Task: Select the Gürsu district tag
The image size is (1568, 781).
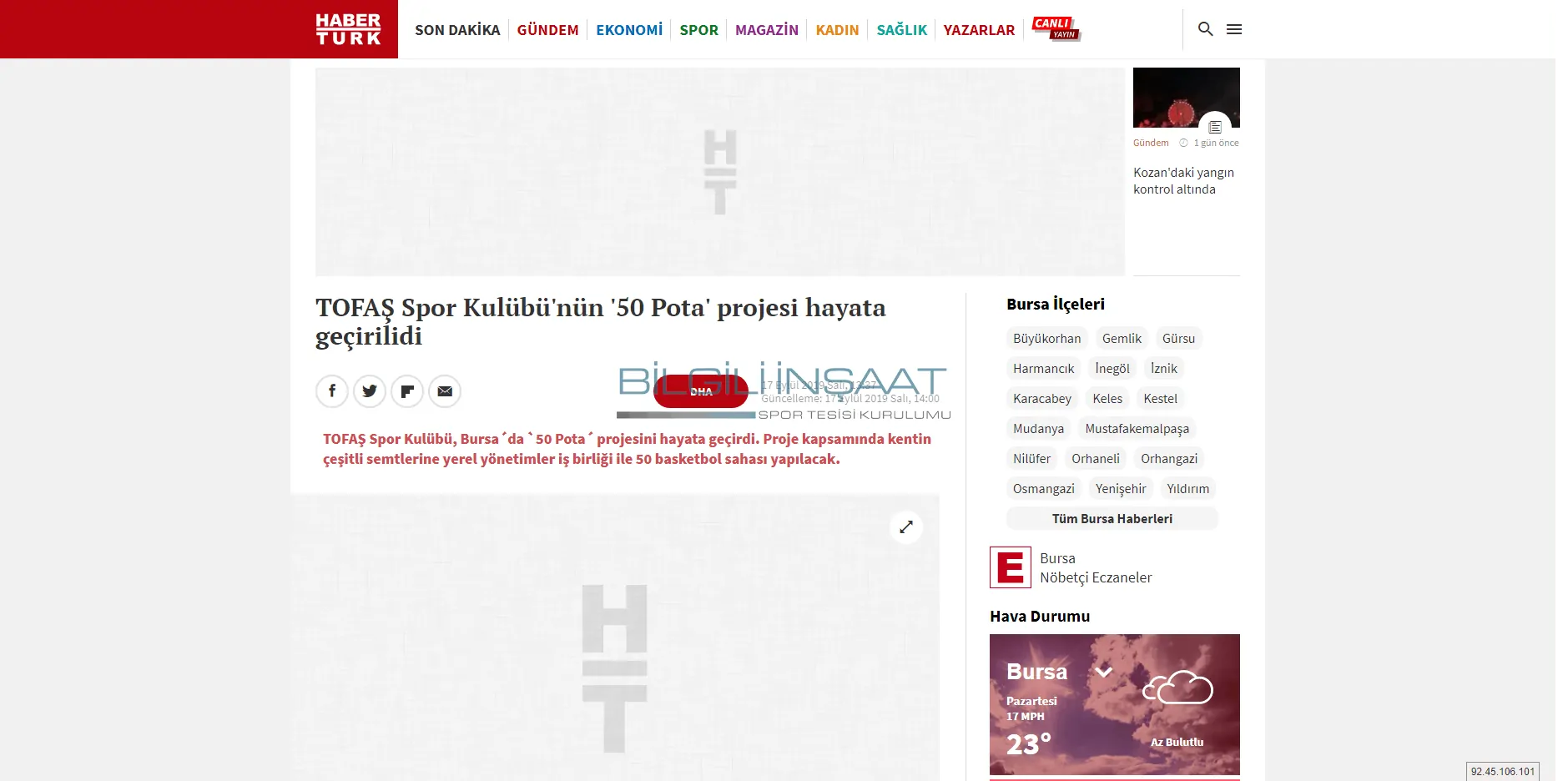Action: tap(1178, 339)
